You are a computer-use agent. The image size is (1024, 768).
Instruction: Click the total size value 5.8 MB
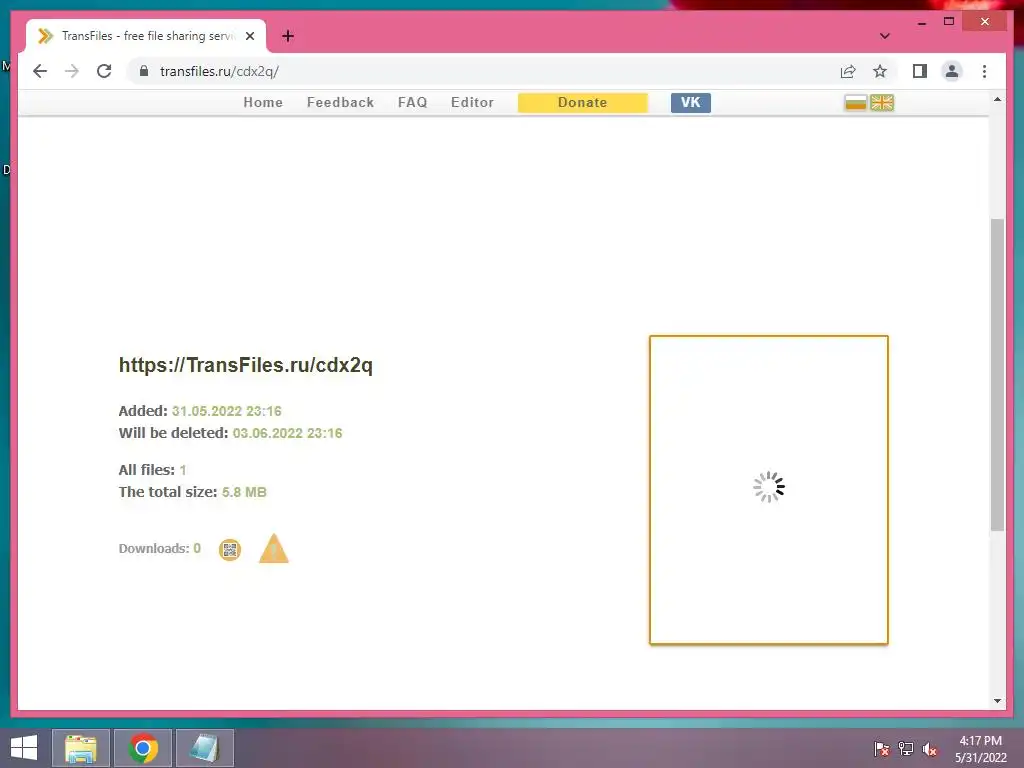click(x=244, y=492)
